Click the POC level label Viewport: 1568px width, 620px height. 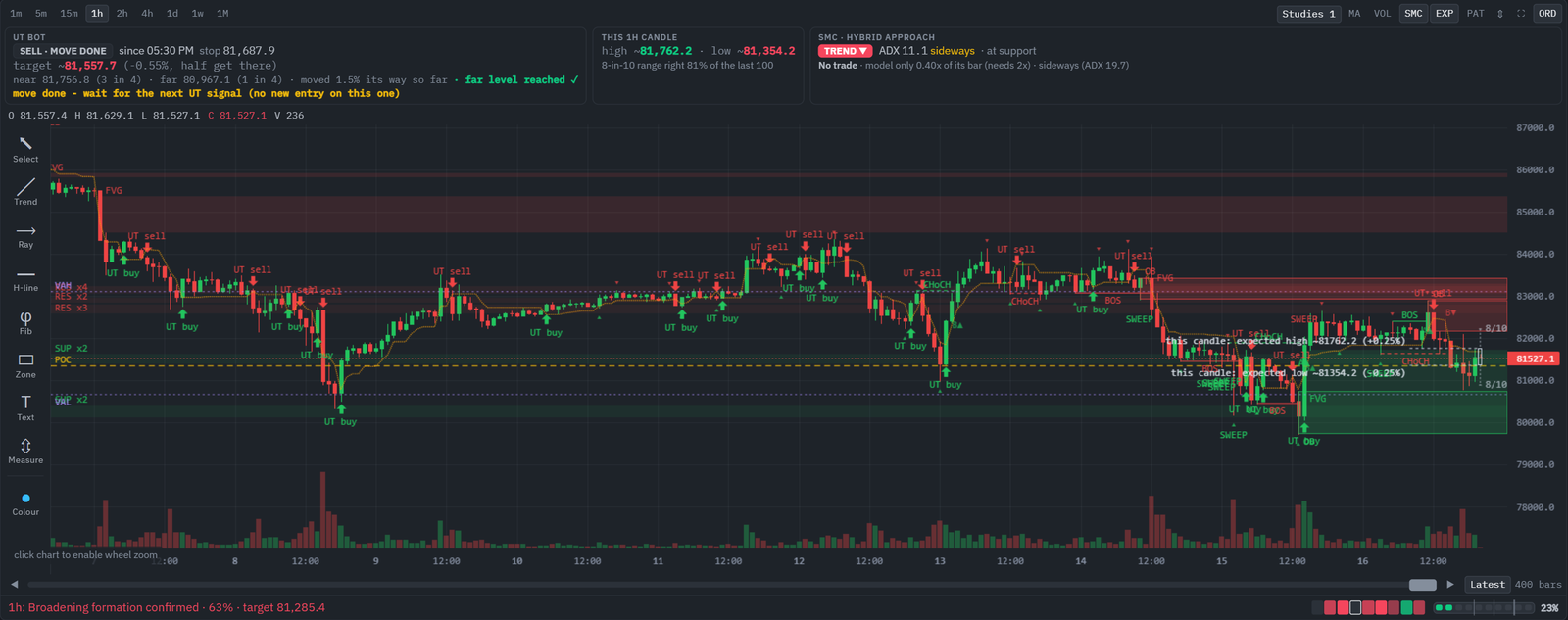click(x=63, y=360)
